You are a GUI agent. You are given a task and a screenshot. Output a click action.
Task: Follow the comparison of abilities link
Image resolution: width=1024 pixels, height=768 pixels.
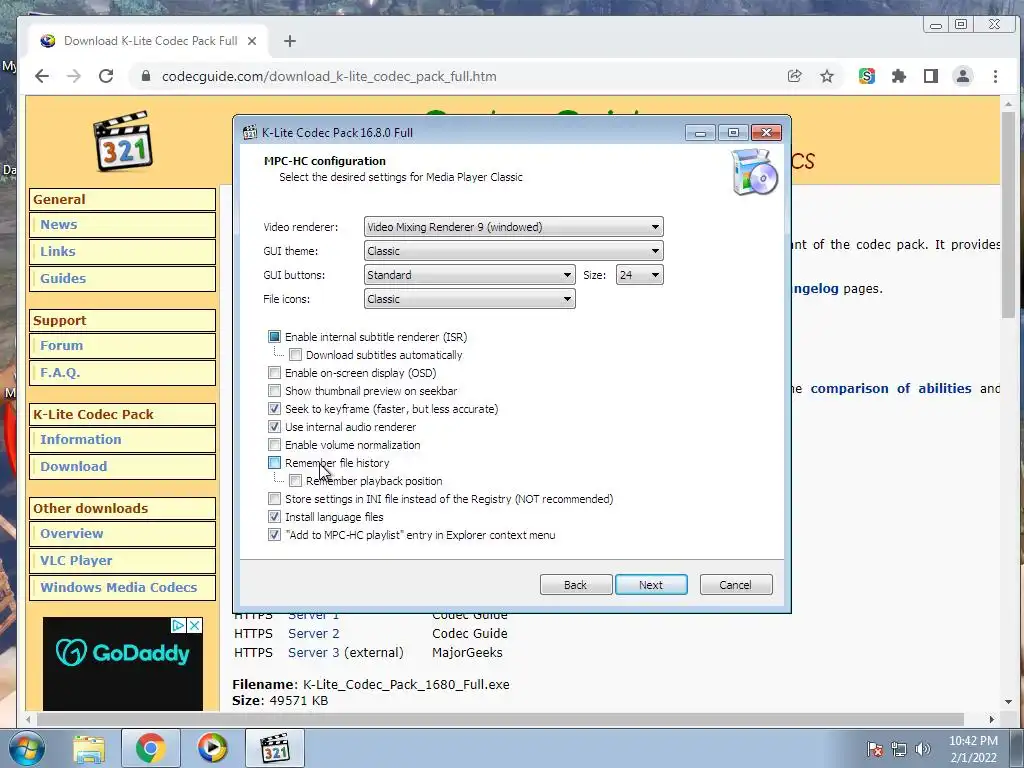click(x=891, y=389)
